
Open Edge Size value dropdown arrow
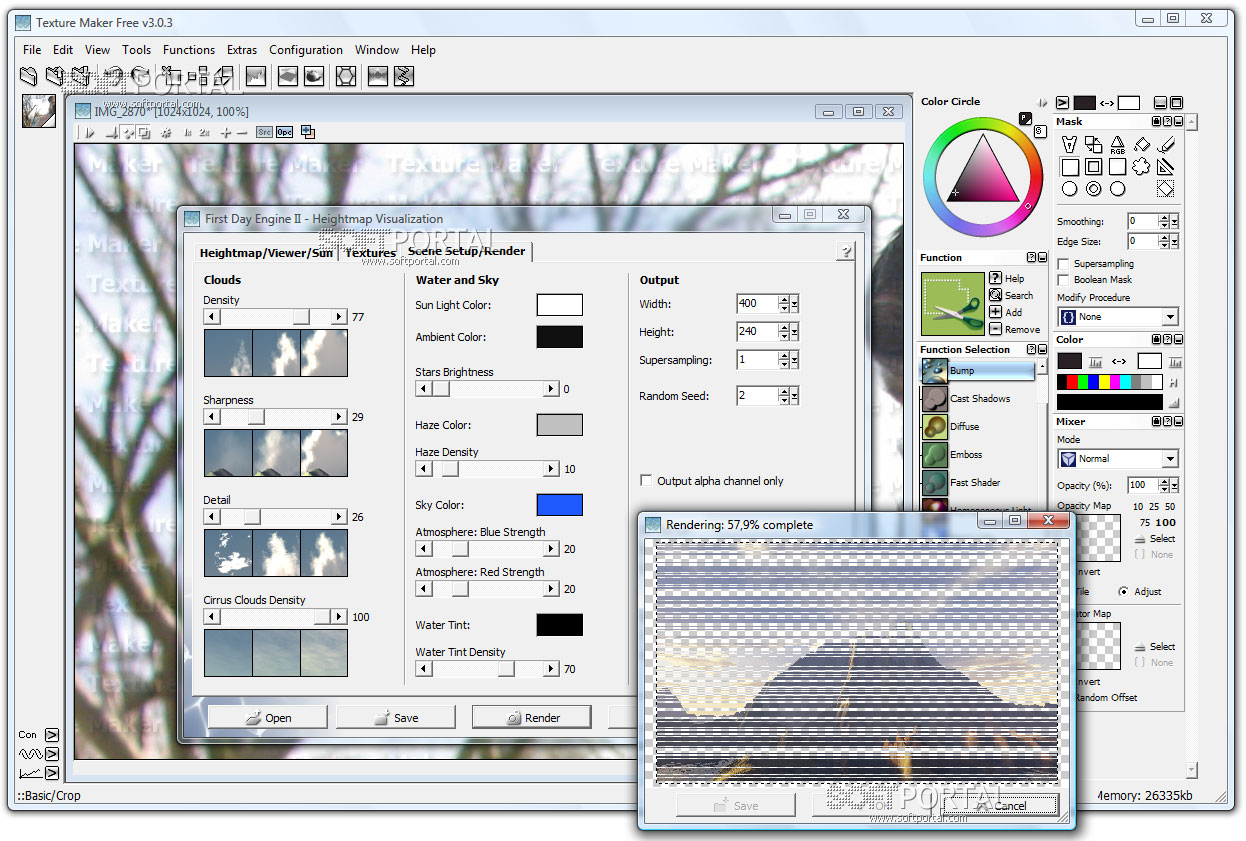click(x=1175, y=241)
